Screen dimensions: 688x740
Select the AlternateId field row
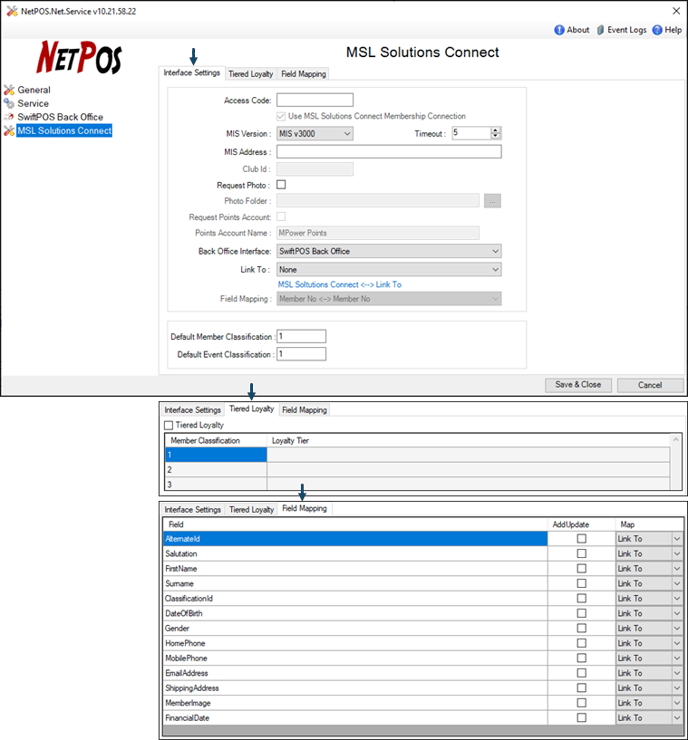coord(355,538)
